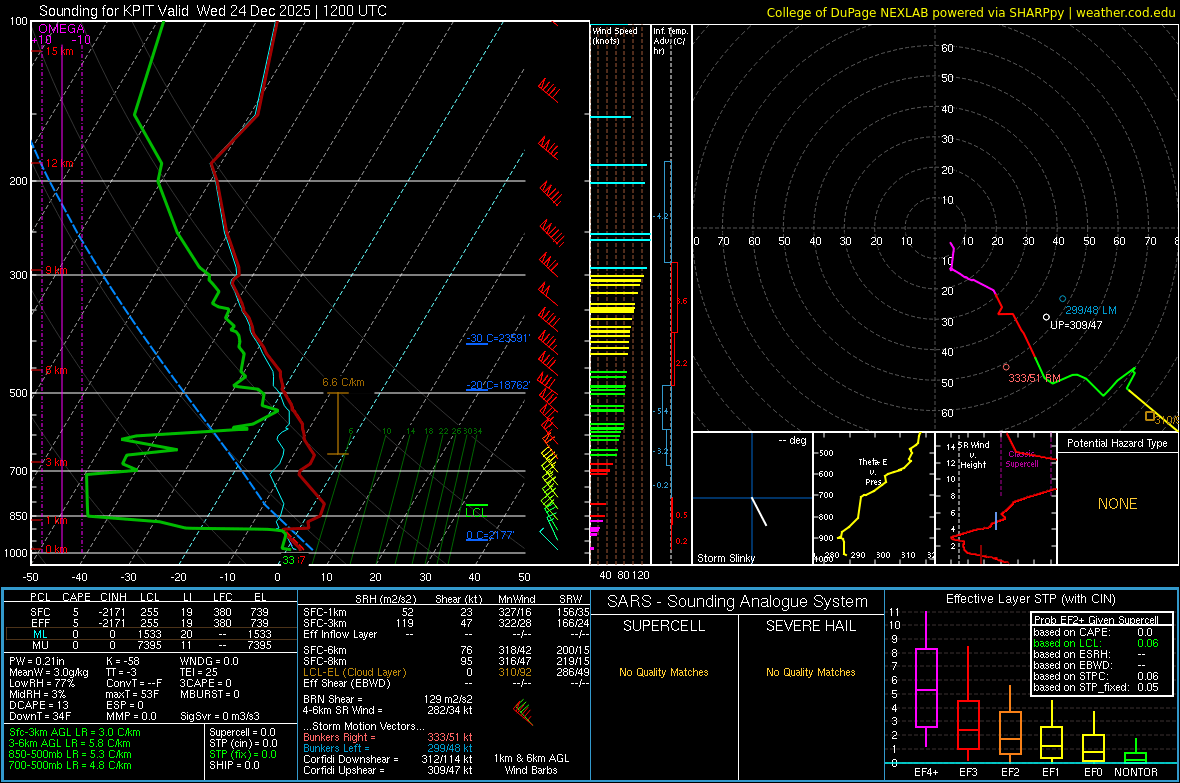1180x783 pixels.
Task: Click the 'SR Wind v. Height' inset label
Action: (x=973, y=455)
